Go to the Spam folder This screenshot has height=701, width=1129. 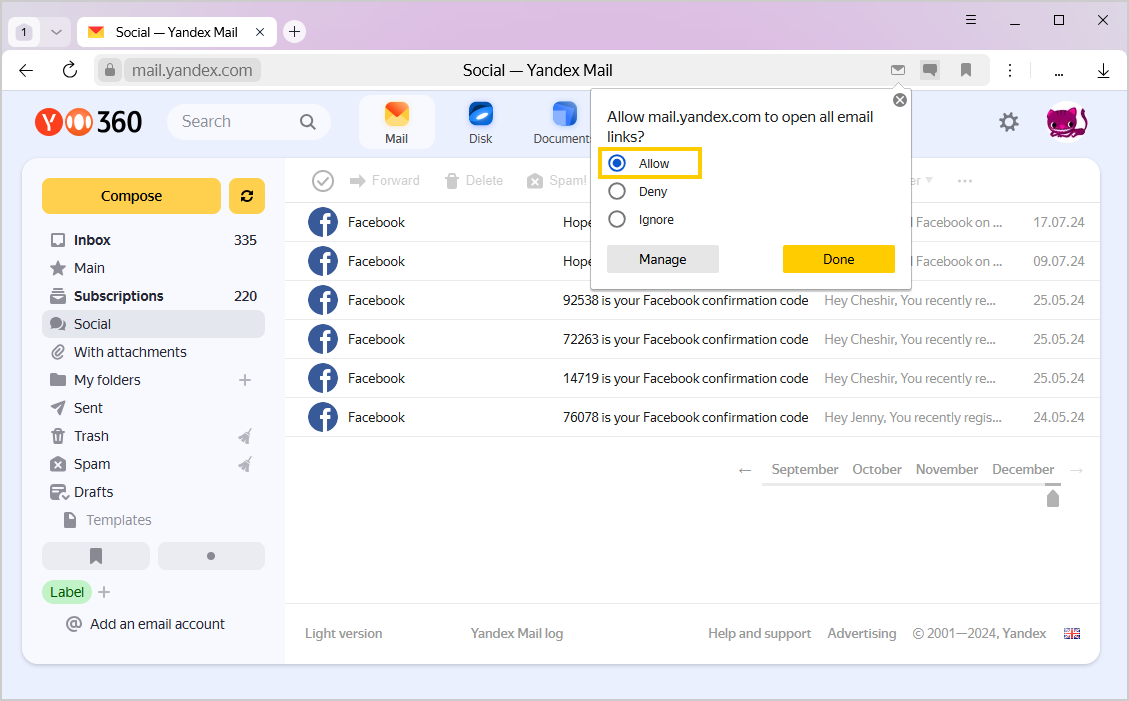(92, 464)
